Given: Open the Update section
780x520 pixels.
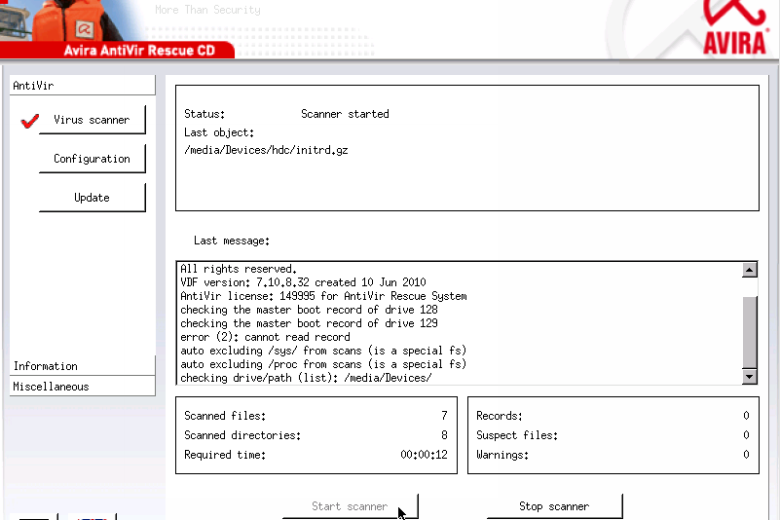Looking at the screenshot, I should [92, 198].
